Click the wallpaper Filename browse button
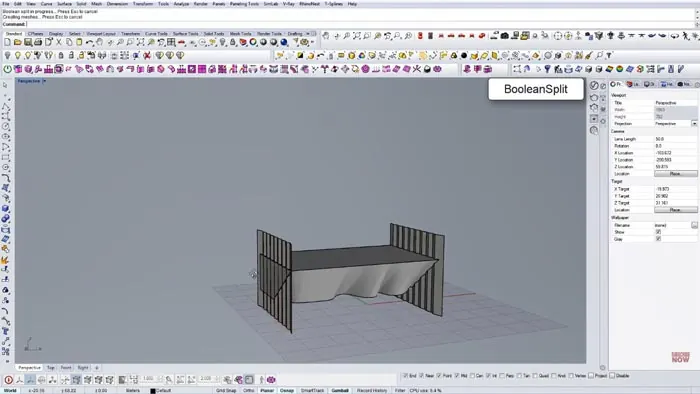This screenshot has width=700, height=394. [x=695, y=225]
